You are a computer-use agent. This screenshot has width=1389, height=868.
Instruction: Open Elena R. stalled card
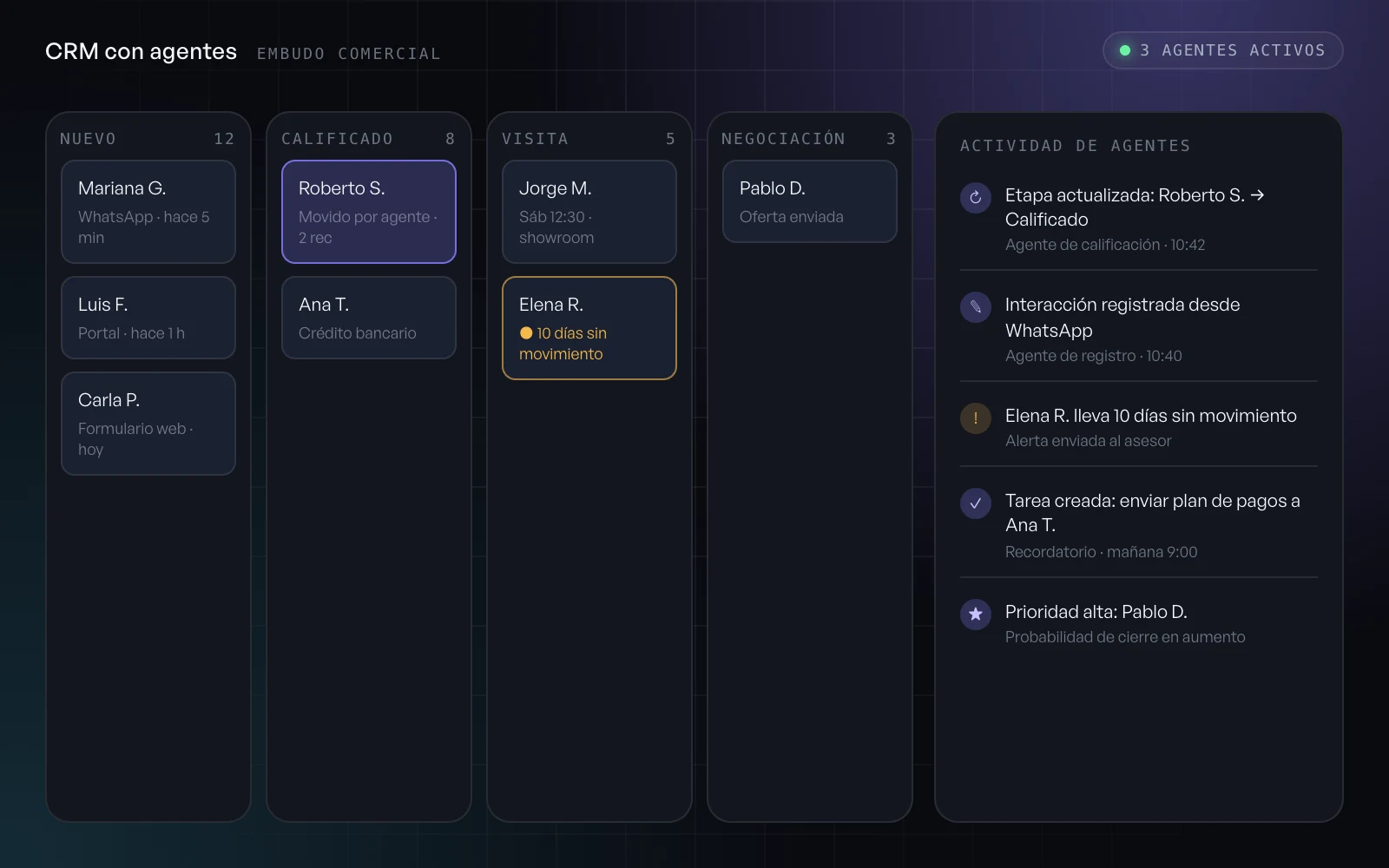[589, 328]
